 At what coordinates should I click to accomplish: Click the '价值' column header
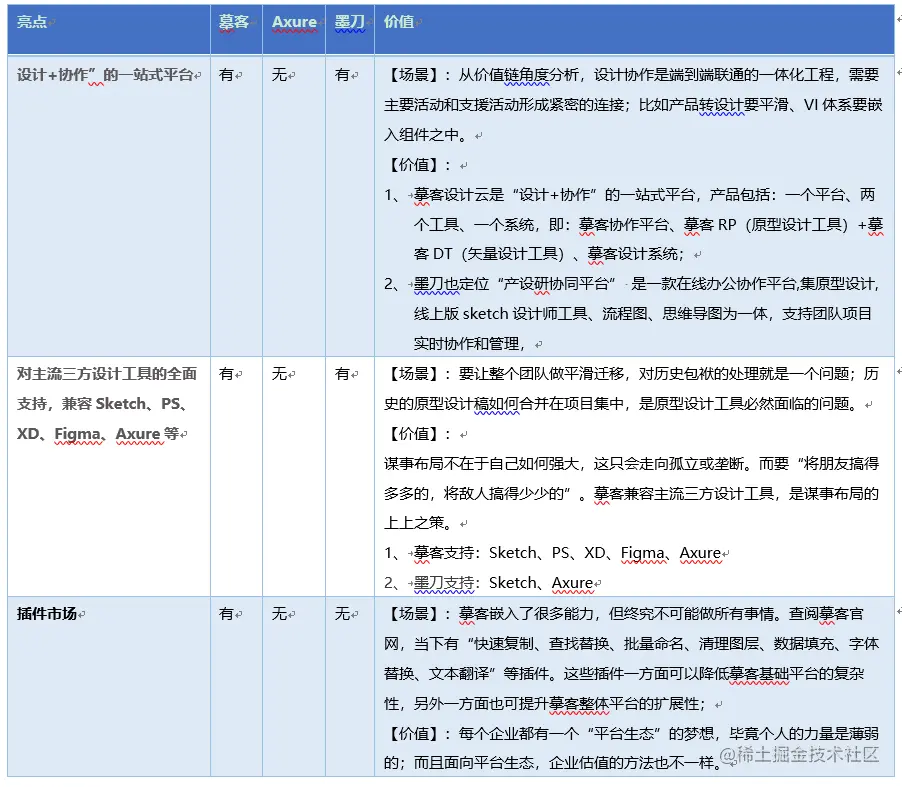(x=399, y=22)
